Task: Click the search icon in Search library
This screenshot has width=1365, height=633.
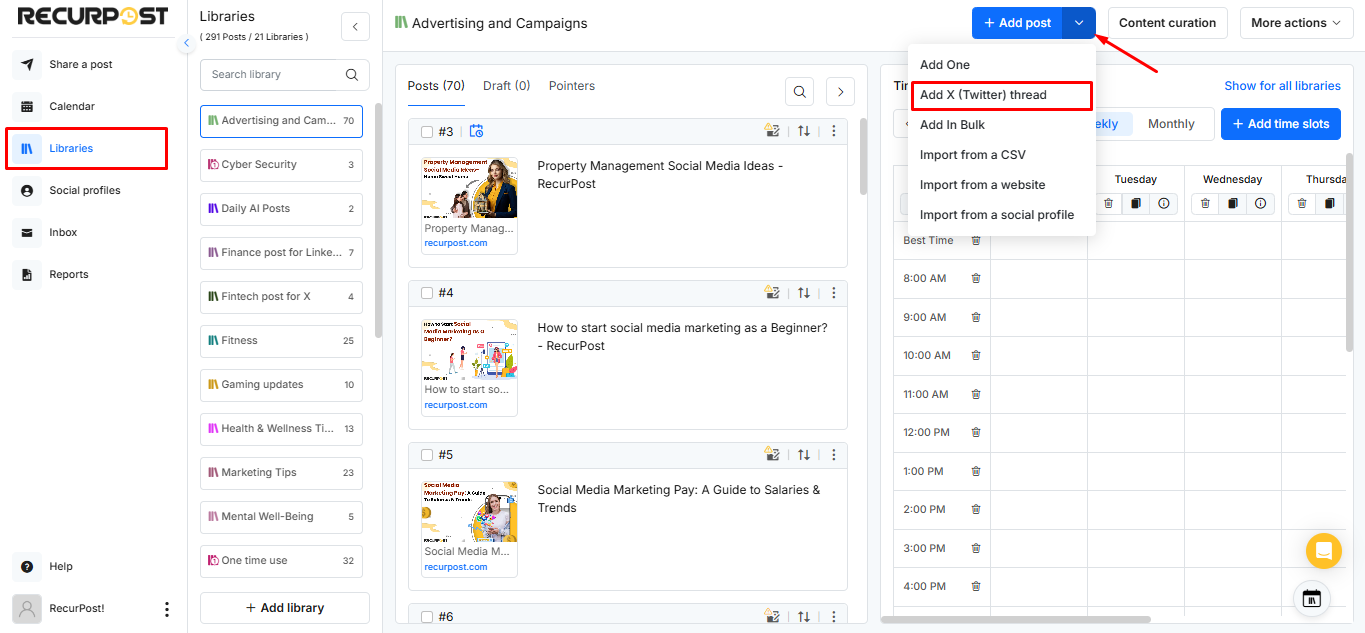Action: click(x=351, y=74)
